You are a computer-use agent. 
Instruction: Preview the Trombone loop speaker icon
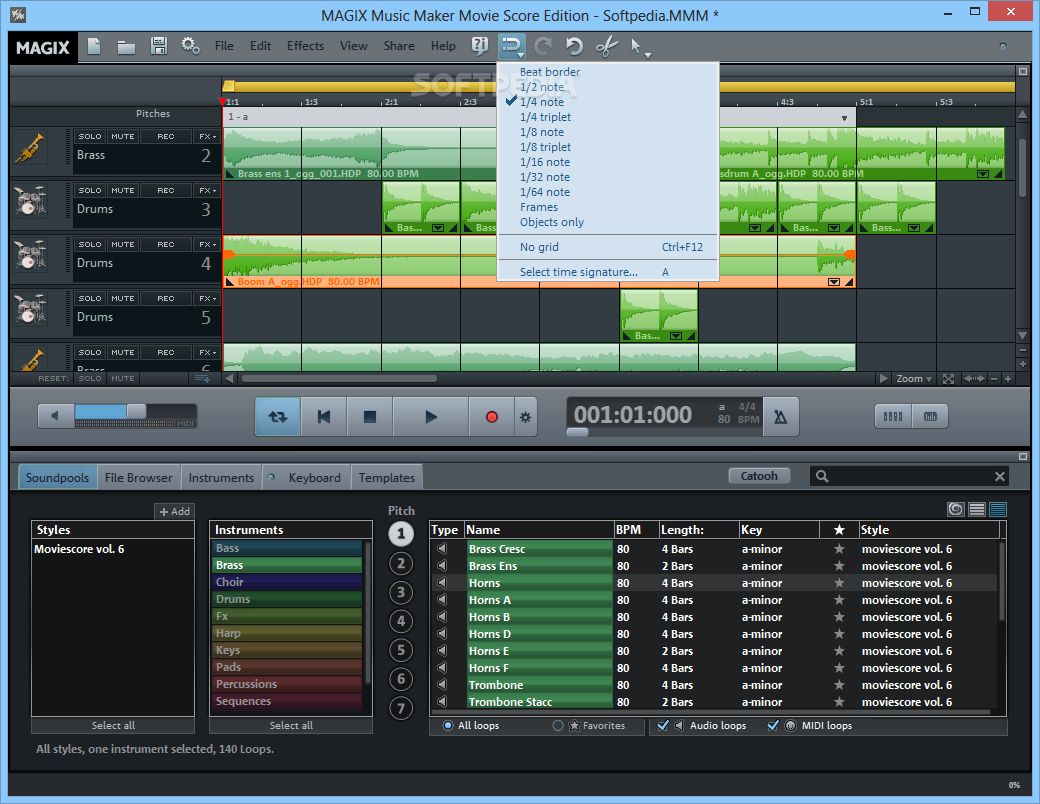pos(442,685)
